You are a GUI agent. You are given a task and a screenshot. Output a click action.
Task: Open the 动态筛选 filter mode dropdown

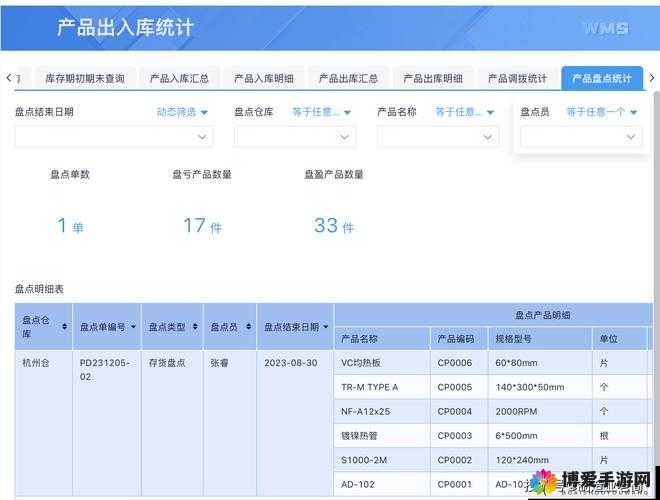coord(182,112)
